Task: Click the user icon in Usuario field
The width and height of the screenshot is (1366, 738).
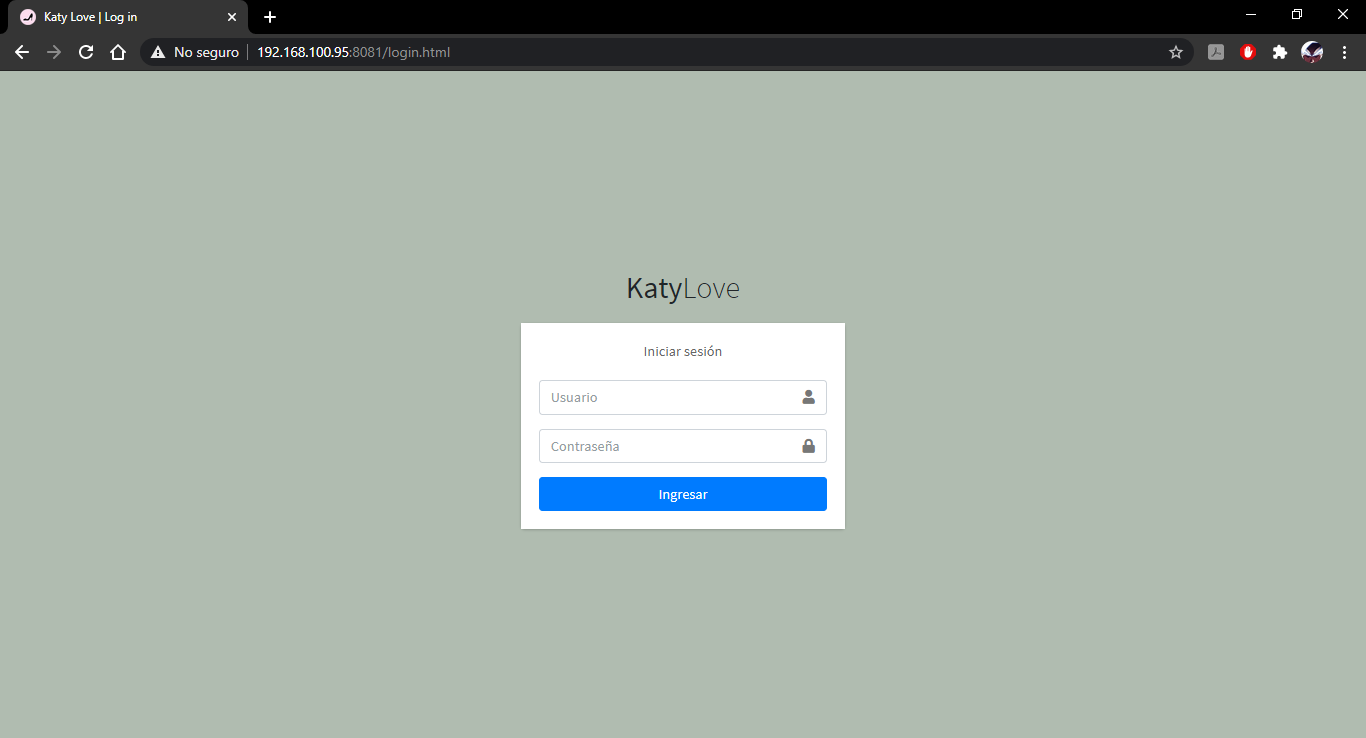Action: [x=808, y=397]
